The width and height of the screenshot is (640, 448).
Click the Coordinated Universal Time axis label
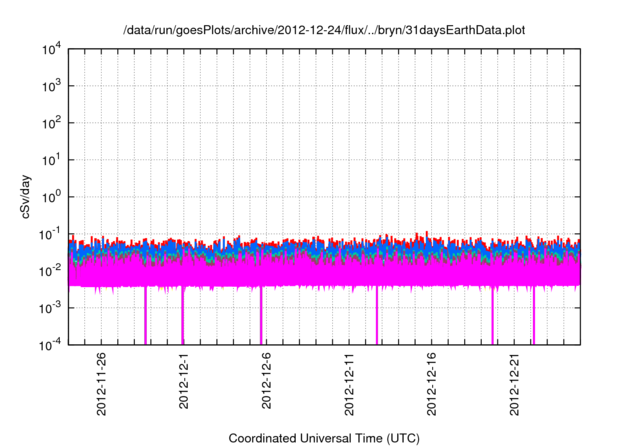point(323,438)
